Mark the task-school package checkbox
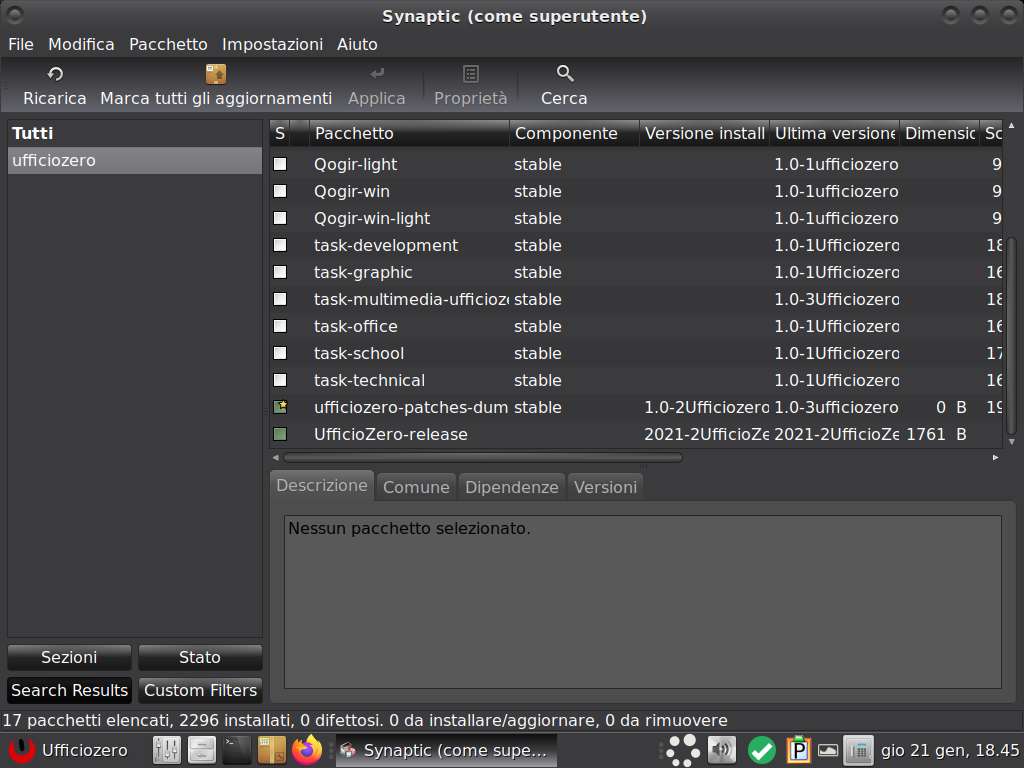The width and height of the screenshot is (1024, 768). click(280, 353)
